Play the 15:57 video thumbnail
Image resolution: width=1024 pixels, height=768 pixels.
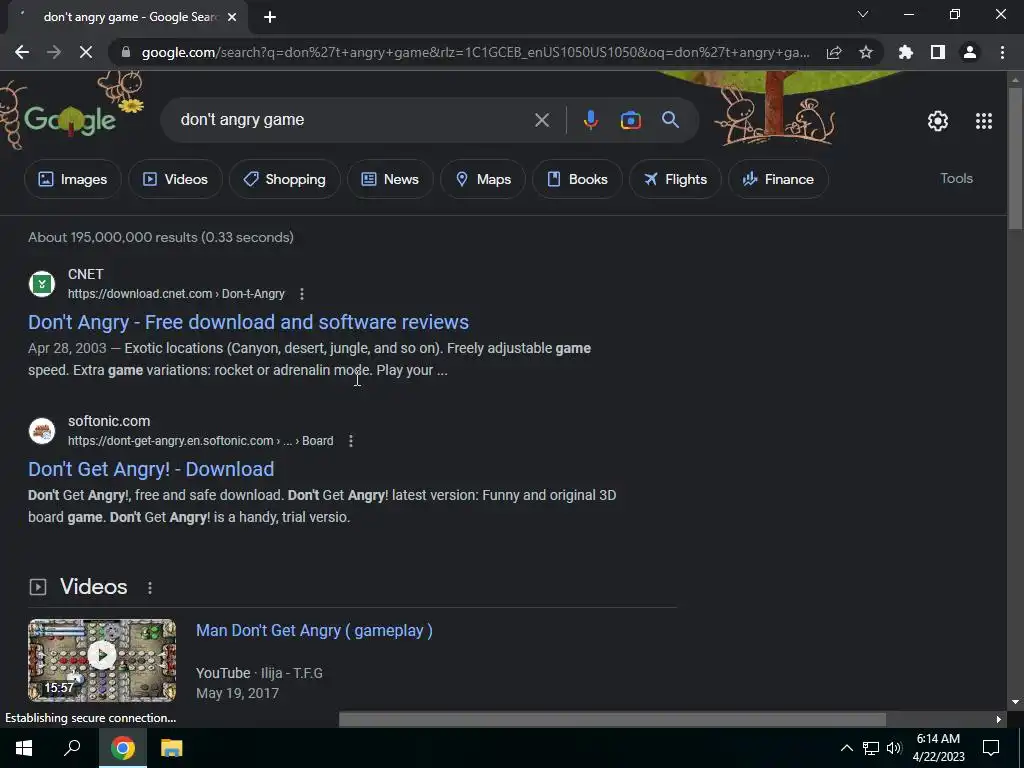click(x=102, y=660)
